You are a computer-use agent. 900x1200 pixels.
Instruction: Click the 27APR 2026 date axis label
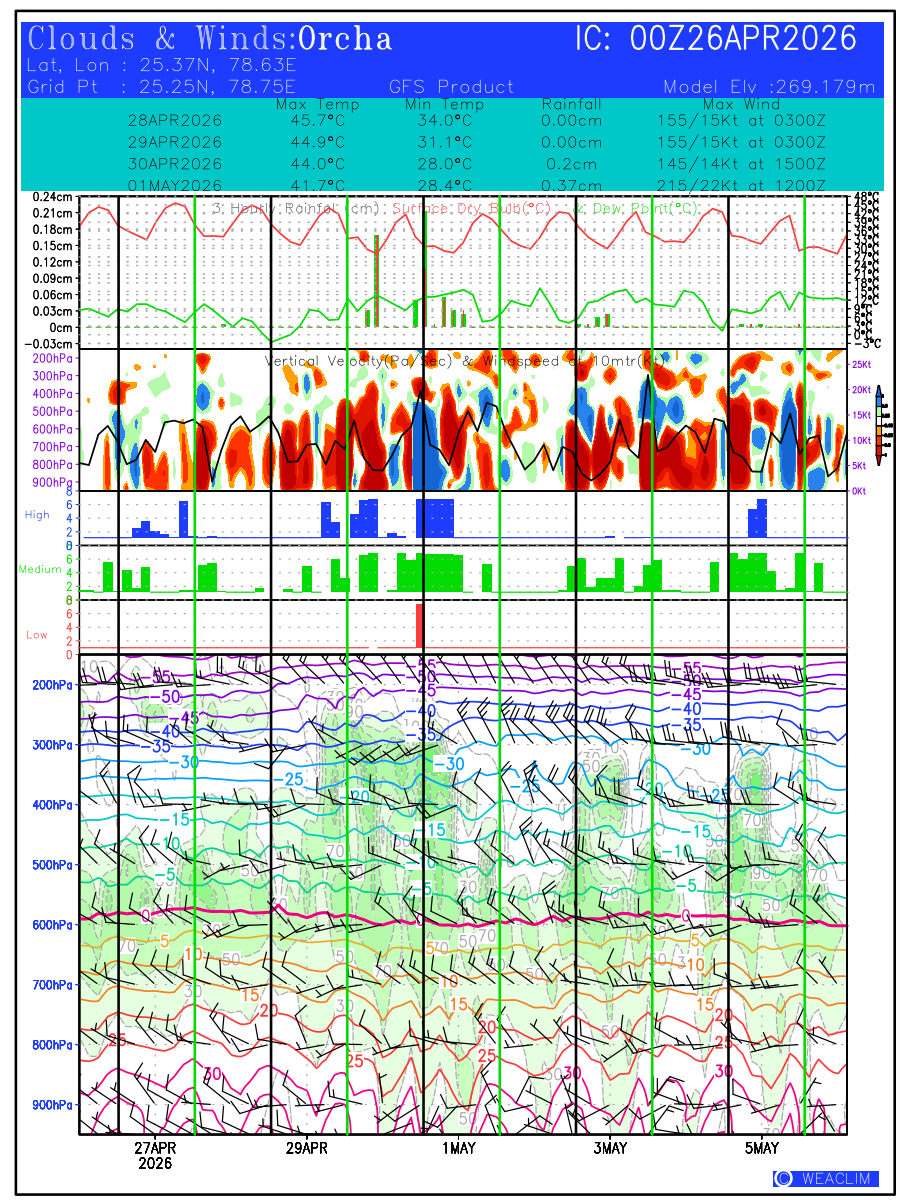tap(155, 1155)
